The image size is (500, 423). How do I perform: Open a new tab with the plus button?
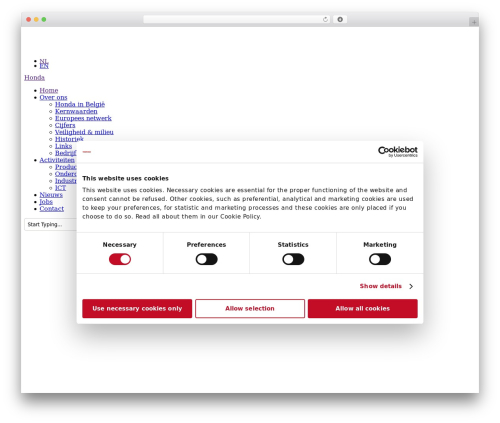pyautogui.click(x=474, y=22)
